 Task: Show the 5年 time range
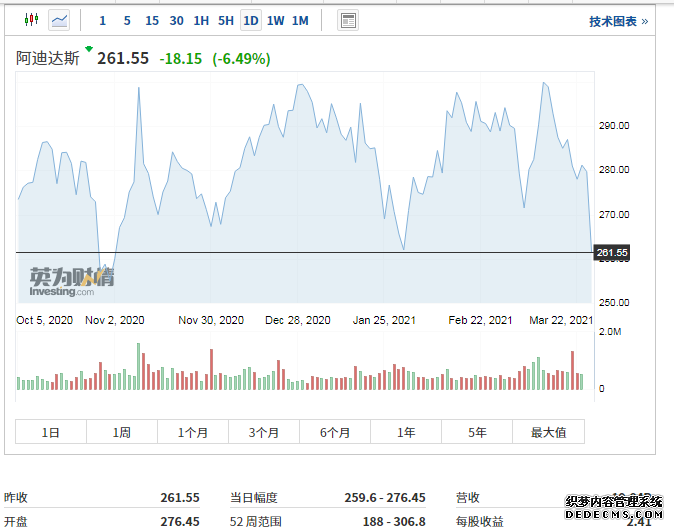click(477, 432)
